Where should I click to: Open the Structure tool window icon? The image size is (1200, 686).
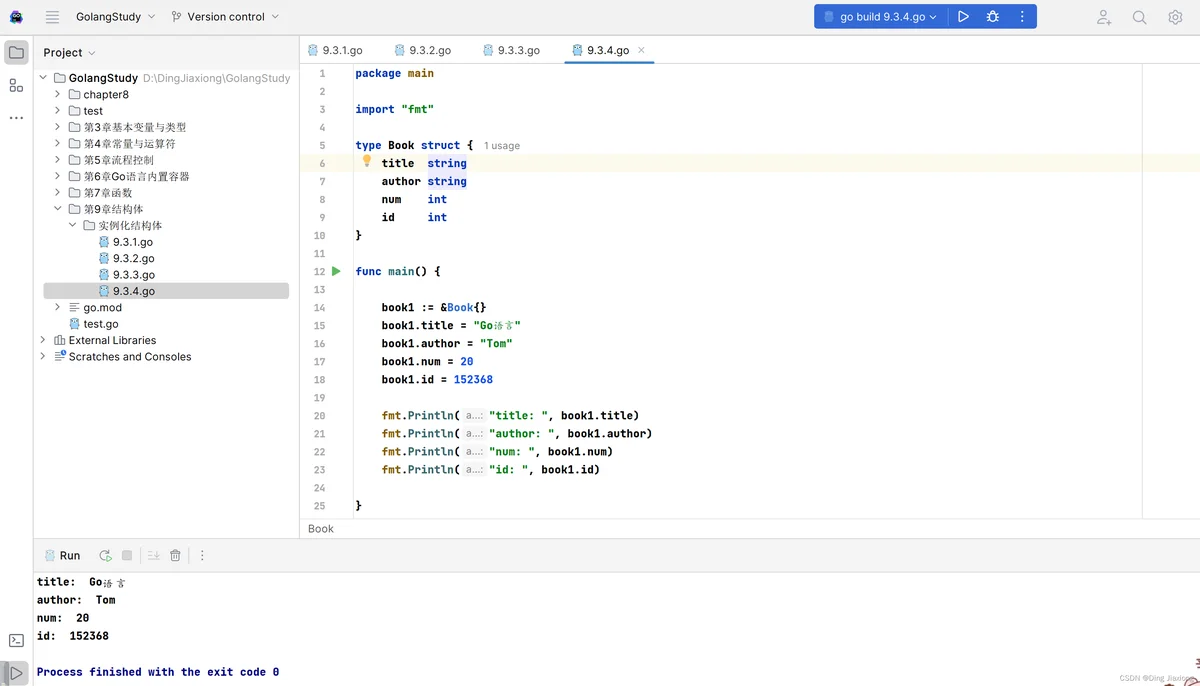[16, 85]
